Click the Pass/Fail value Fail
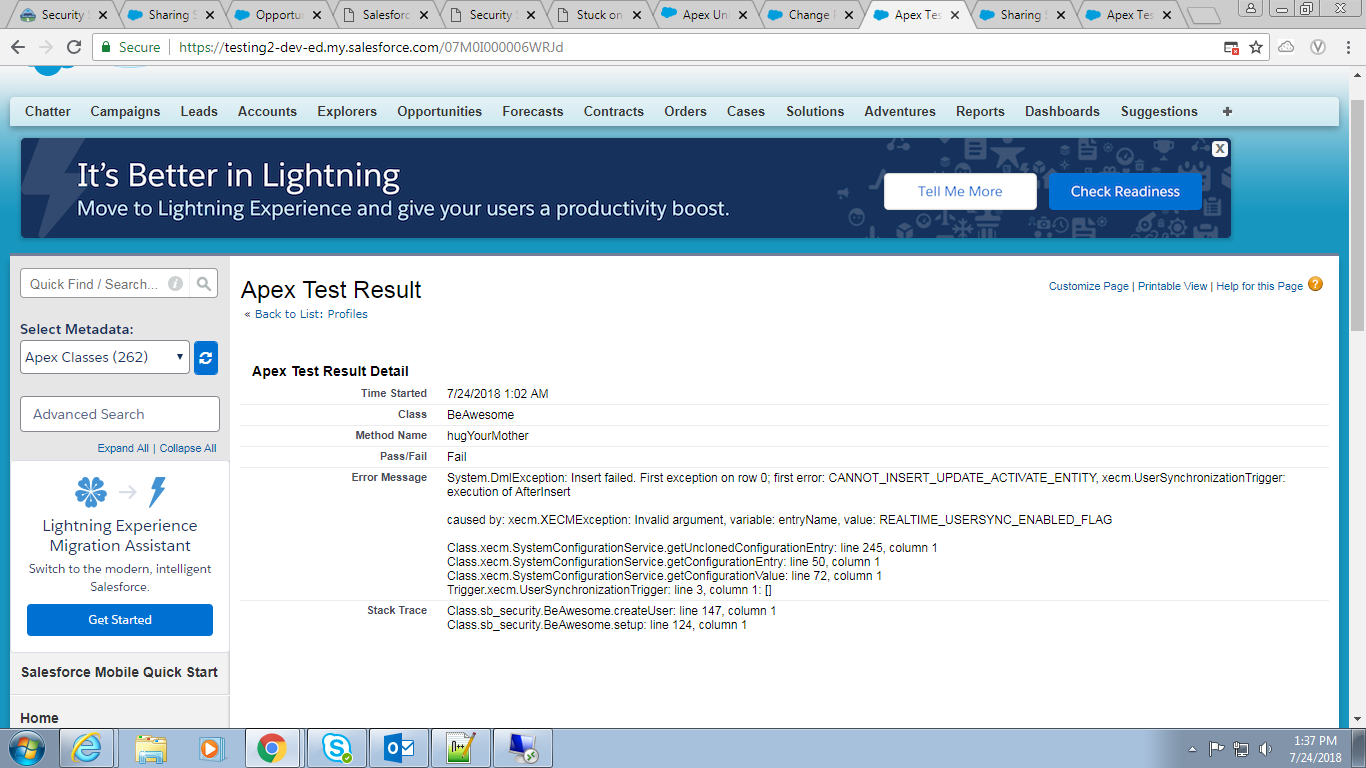Viewport: 1366px width, 768px height. (457, 457)
